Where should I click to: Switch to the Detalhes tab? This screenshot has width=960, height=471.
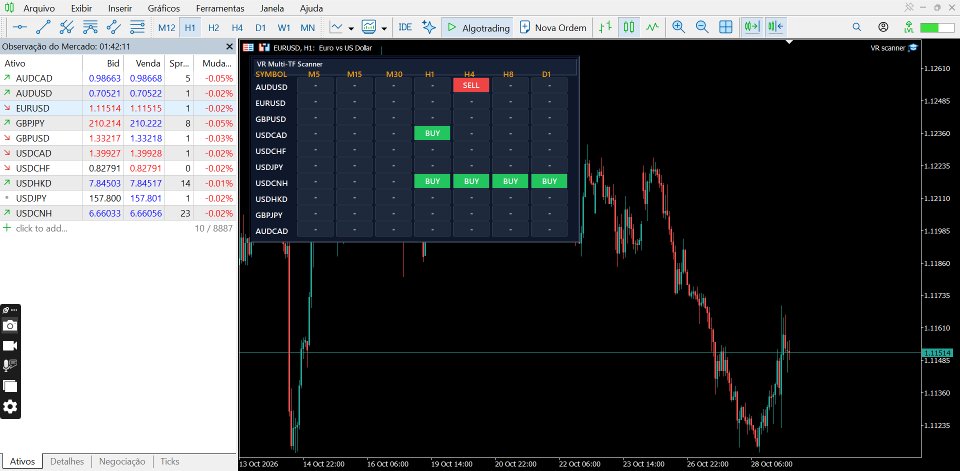click(67, 461)
